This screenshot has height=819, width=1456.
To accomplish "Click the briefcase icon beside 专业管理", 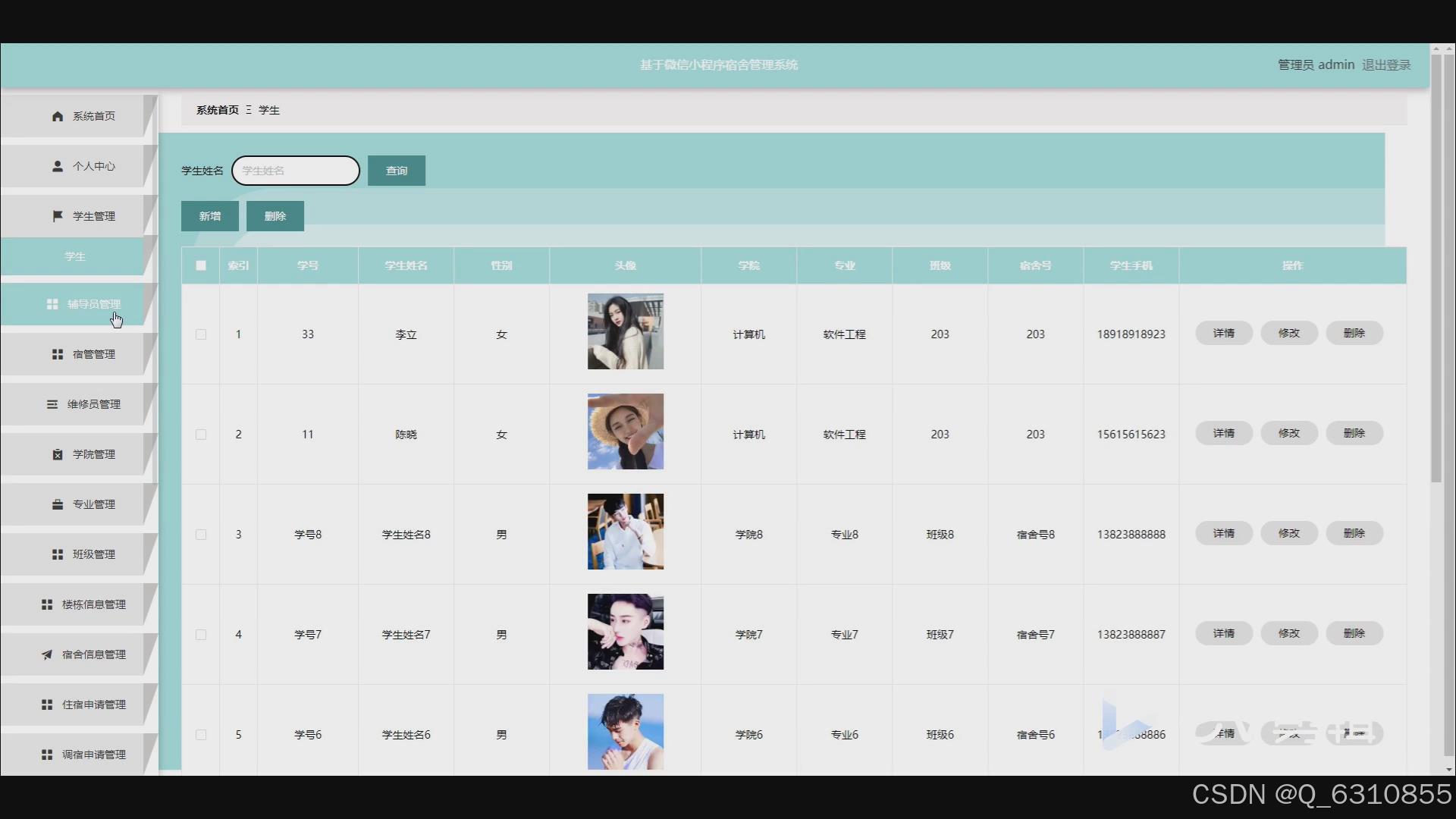I will pyautogui.click(x=58, y=504).
